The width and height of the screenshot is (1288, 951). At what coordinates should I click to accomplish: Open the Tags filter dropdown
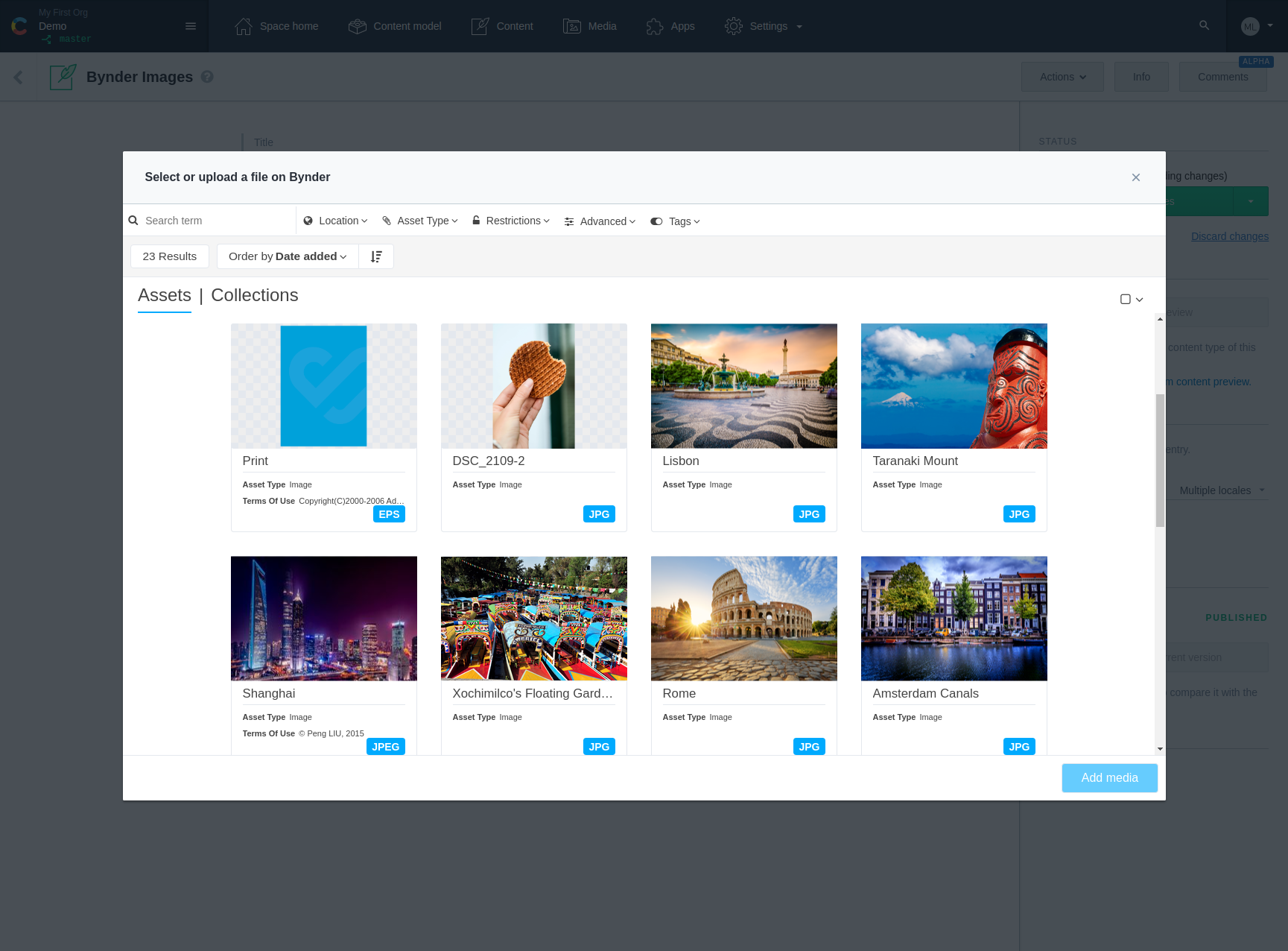pos(676,221)
